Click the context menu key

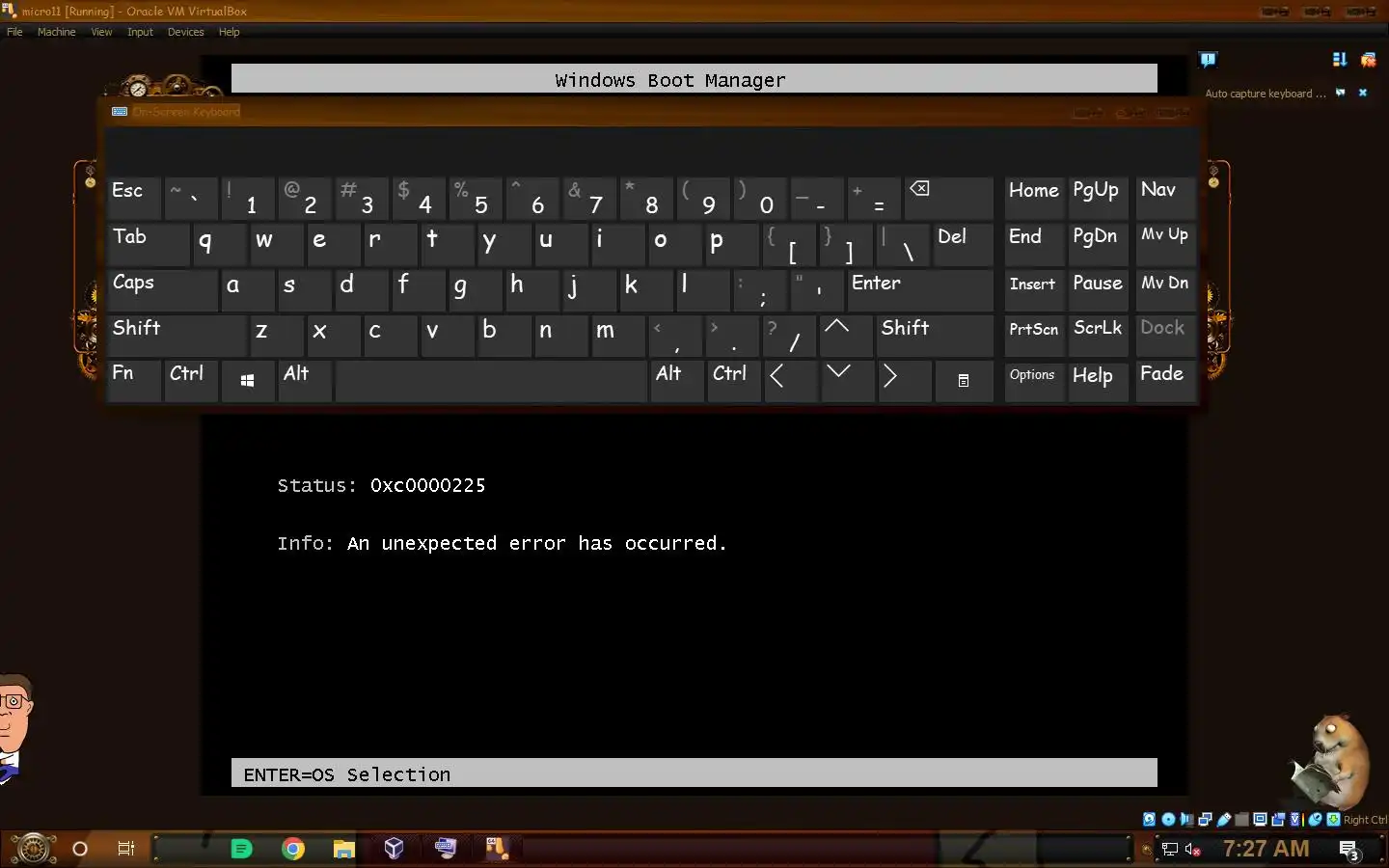pyautogui.click(x=963, y=381)
